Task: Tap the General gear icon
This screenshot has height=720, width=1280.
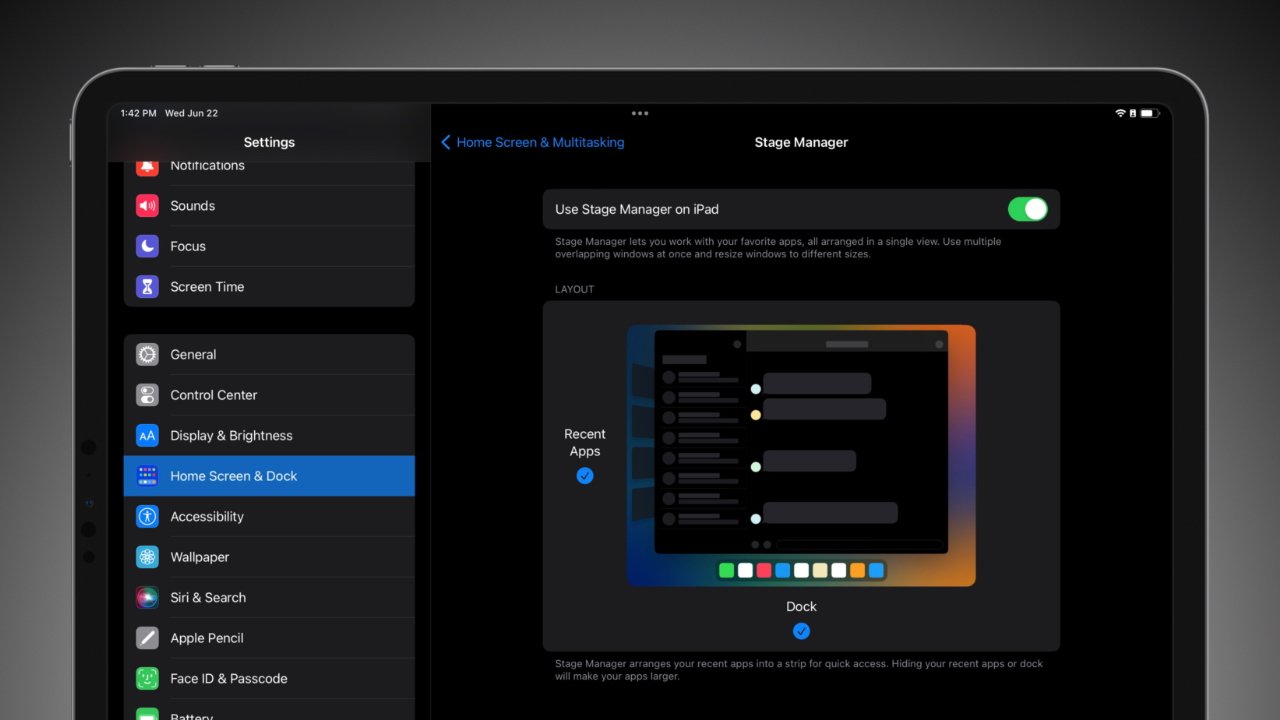Action: 147,354
